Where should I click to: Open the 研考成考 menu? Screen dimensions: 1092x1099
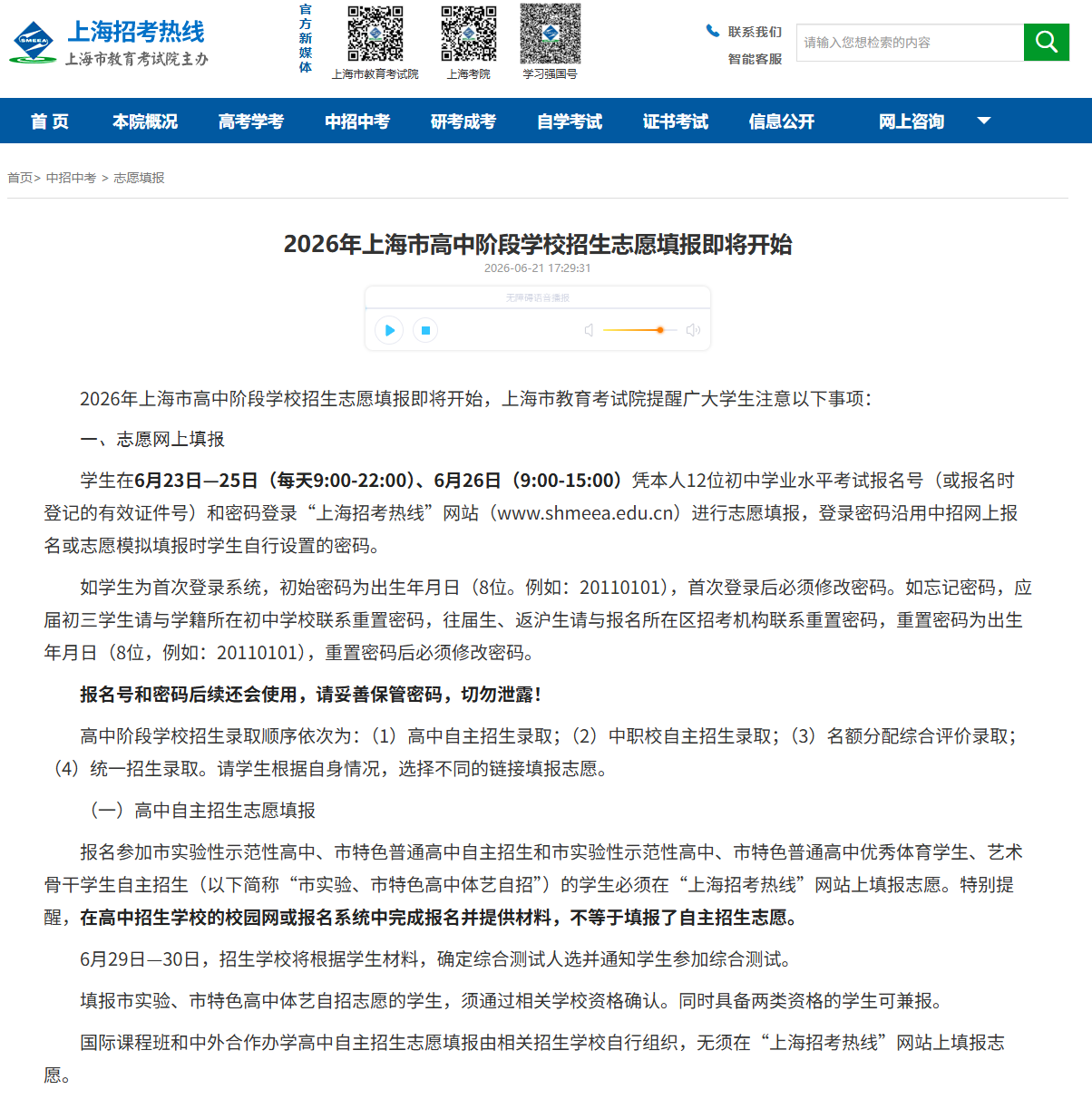coord(463,122)
